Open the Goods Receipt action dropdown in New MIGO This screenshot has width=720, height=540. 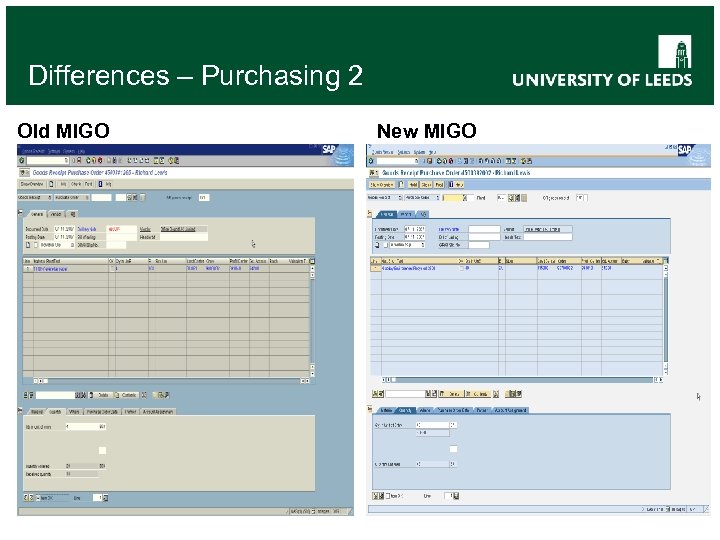coord(400,198)
